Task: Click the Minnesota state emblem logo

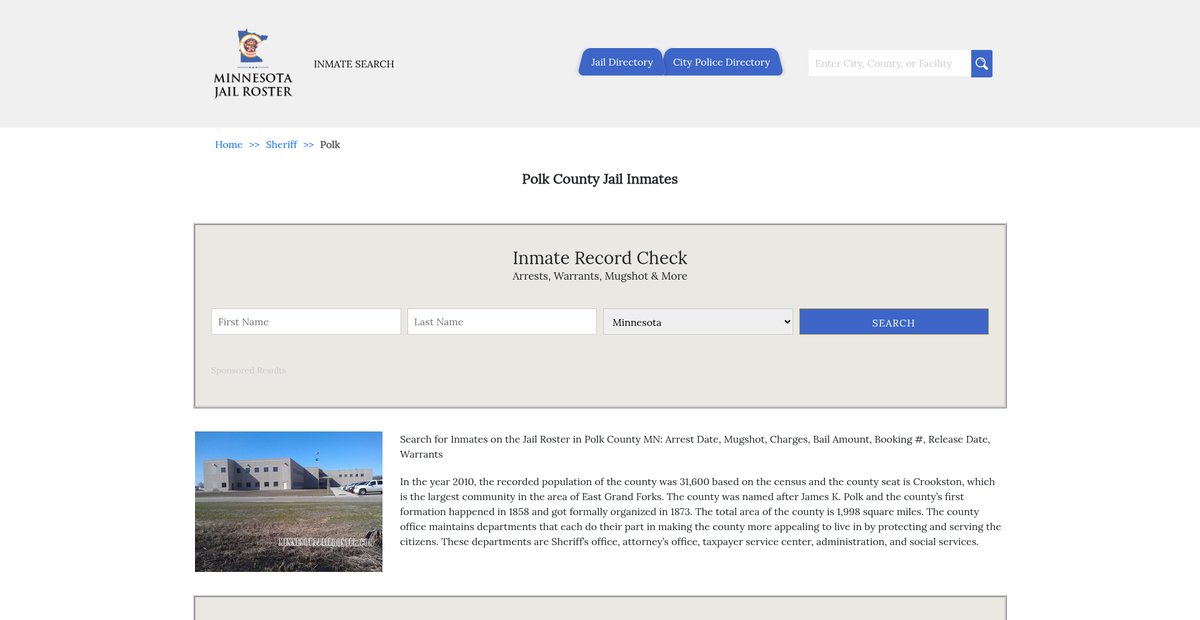Action: [252, 47]
